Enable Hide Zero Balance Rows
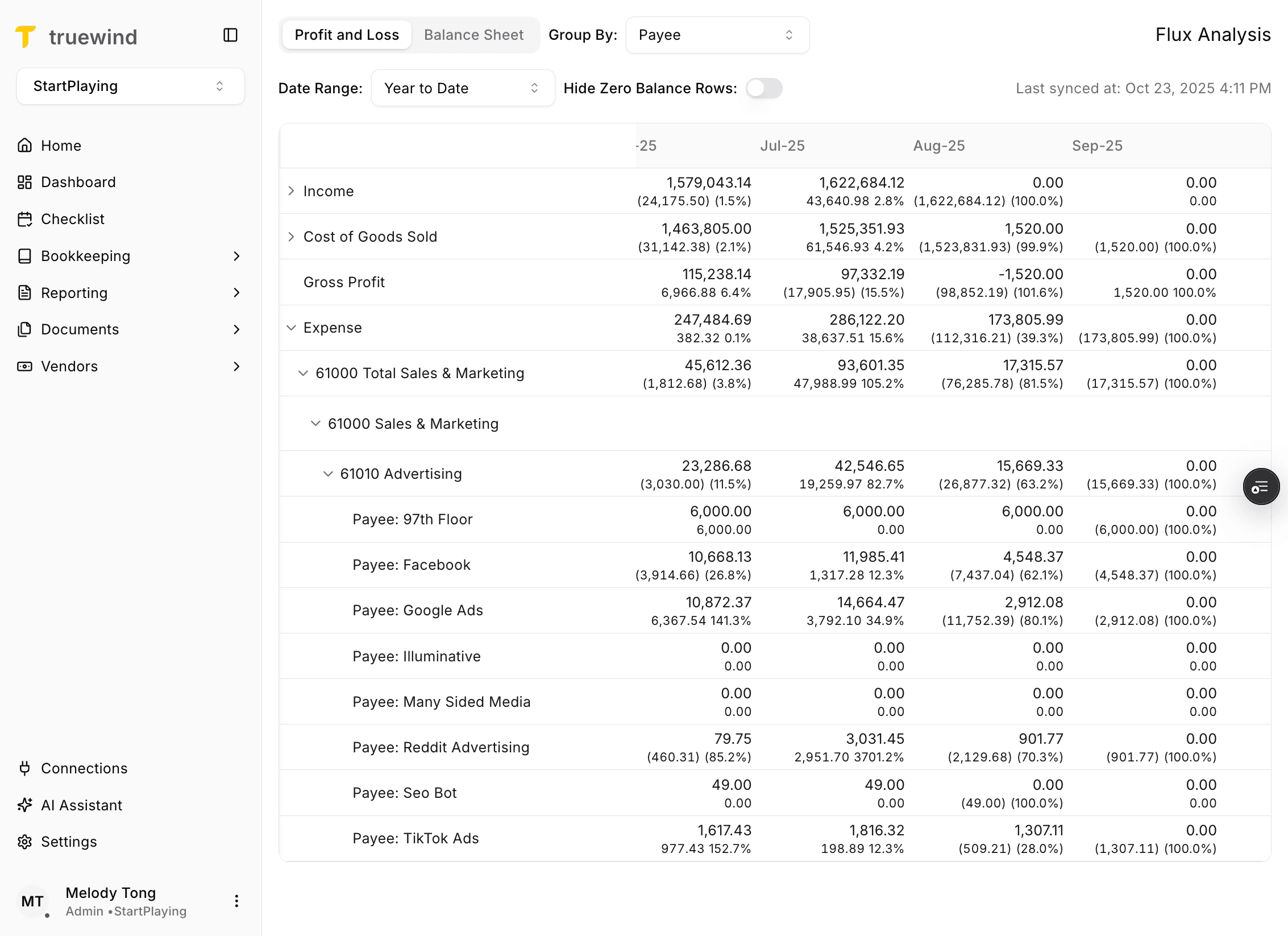Image resolution: width=1288 pixels, height=936 pixels. coord(763,88)
